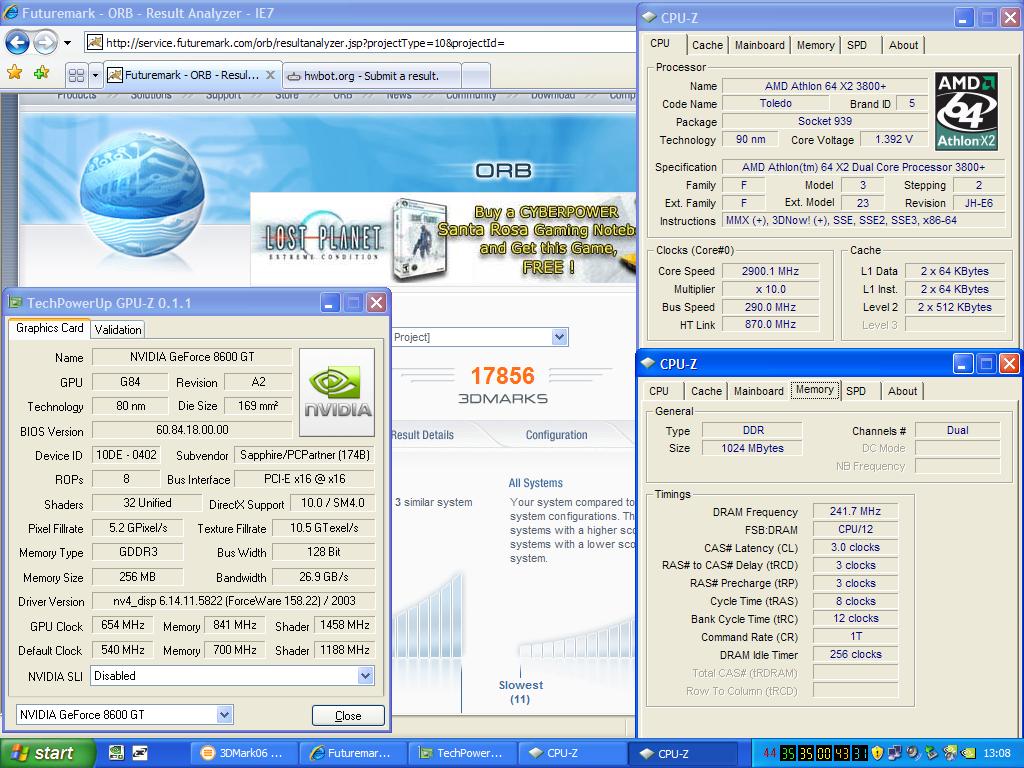1024x768 pixels.
Task: Click the Core Speed value 2900.1 MHz
Action: 770,271
